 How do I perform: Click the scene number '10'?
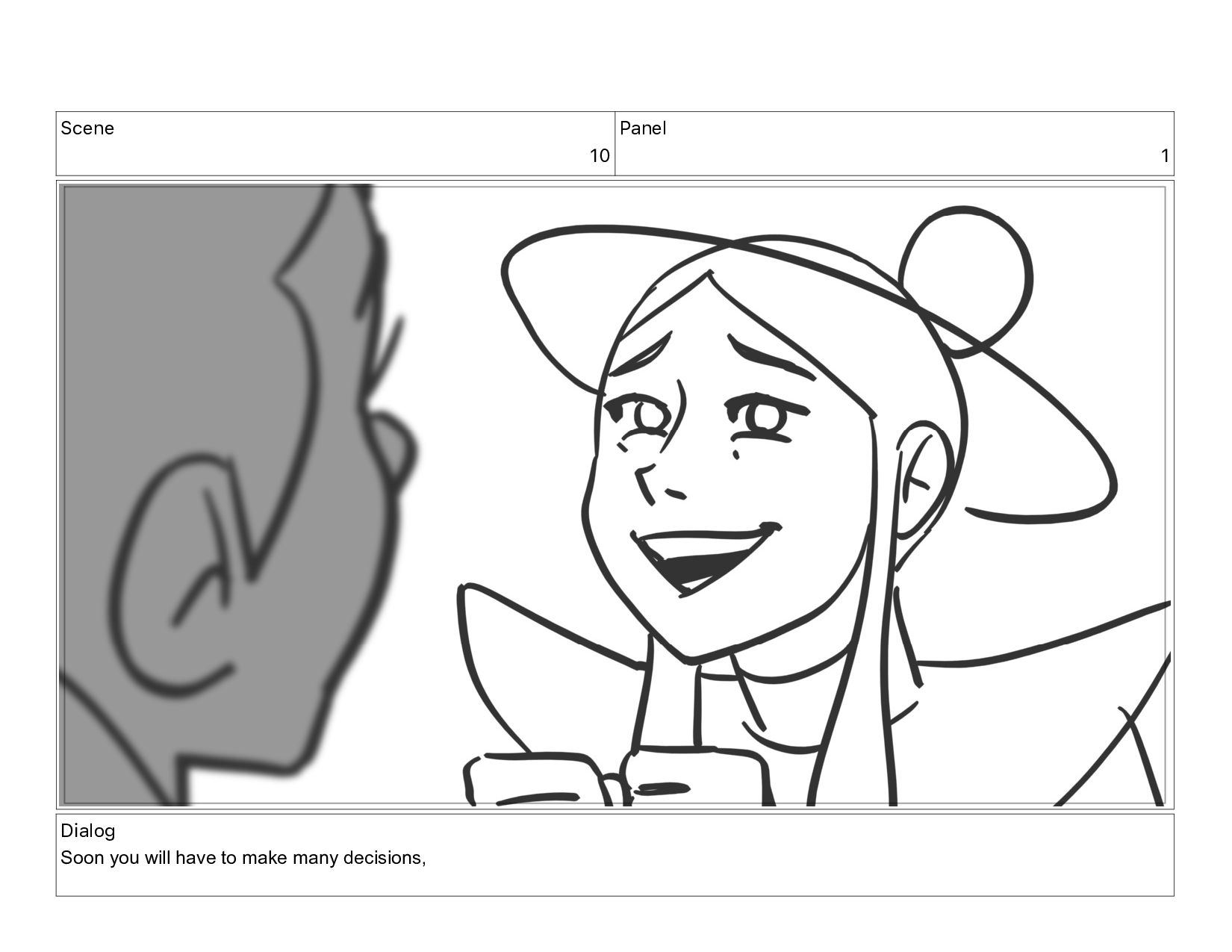coord(600,156)
